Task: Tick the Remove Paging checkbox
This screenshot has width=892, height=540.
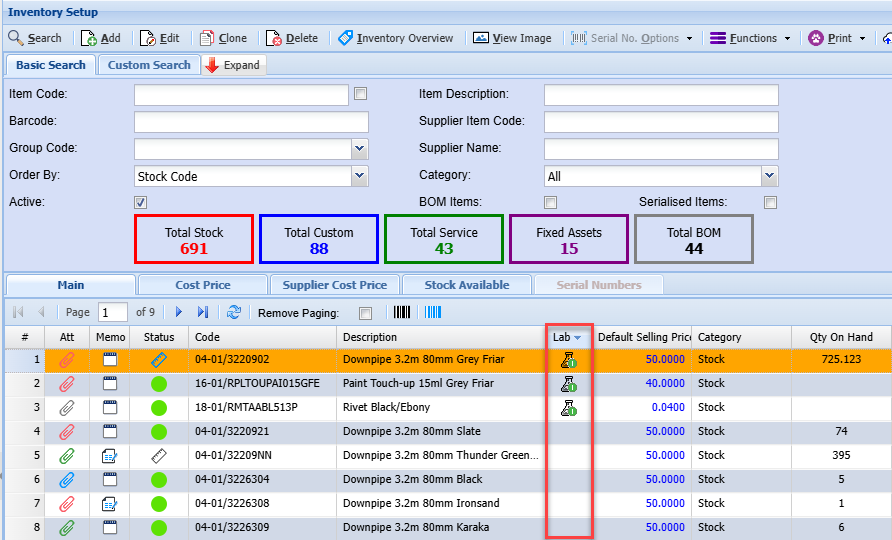Action: coord(365,313)
